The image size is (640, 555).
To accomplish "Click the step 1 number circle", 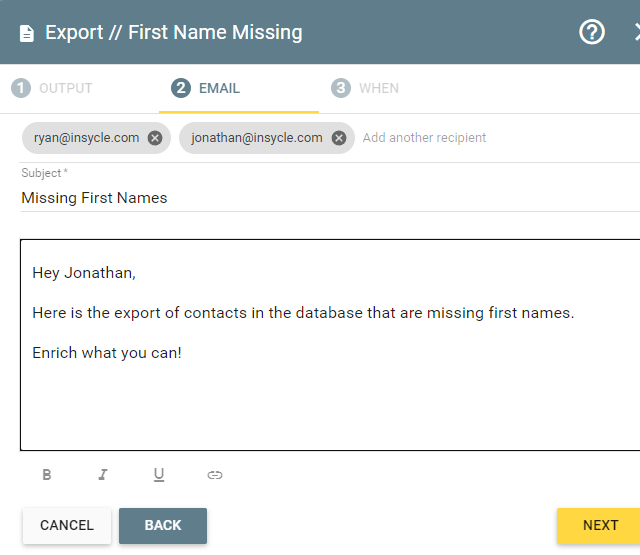I will (21, 88).
